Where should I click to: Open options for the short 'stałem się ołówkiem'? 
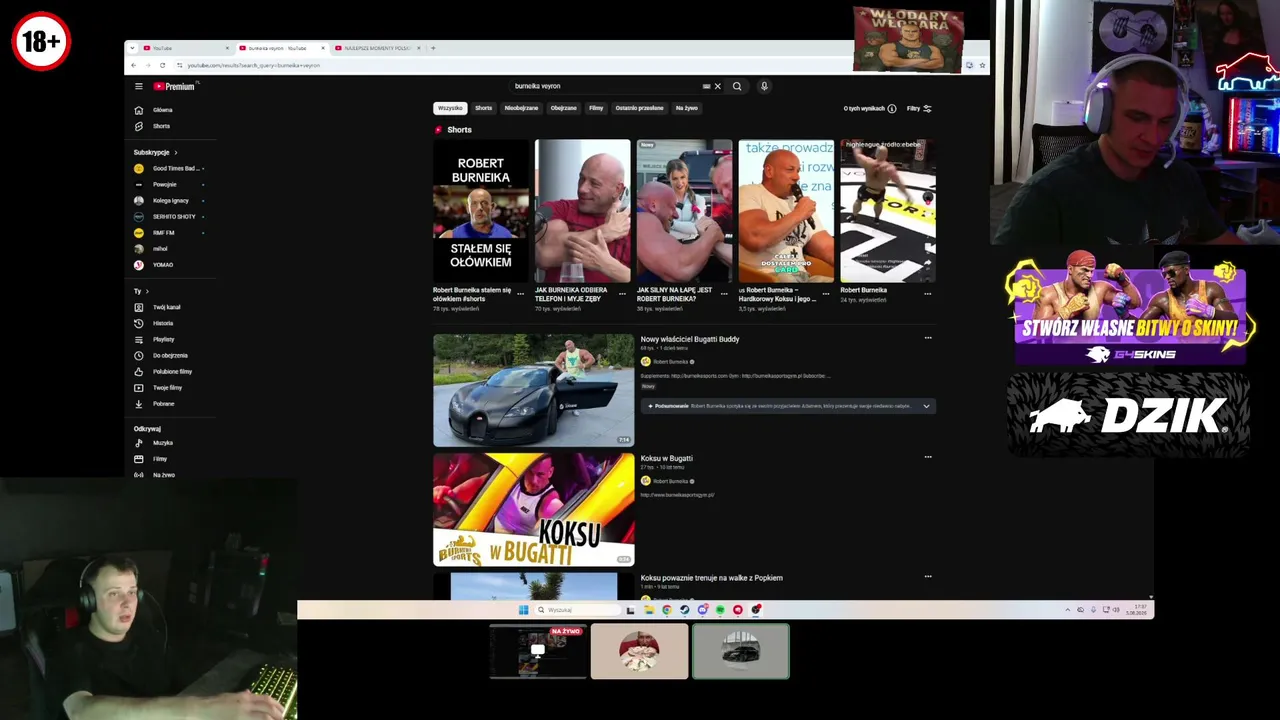[x=520, y=294]
